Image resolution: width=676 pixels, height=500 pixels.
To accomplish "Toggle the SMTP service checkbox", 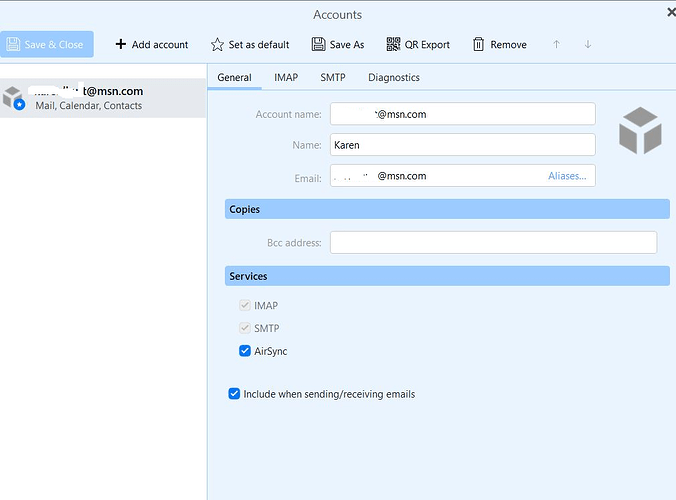I will tap(245, 328).
